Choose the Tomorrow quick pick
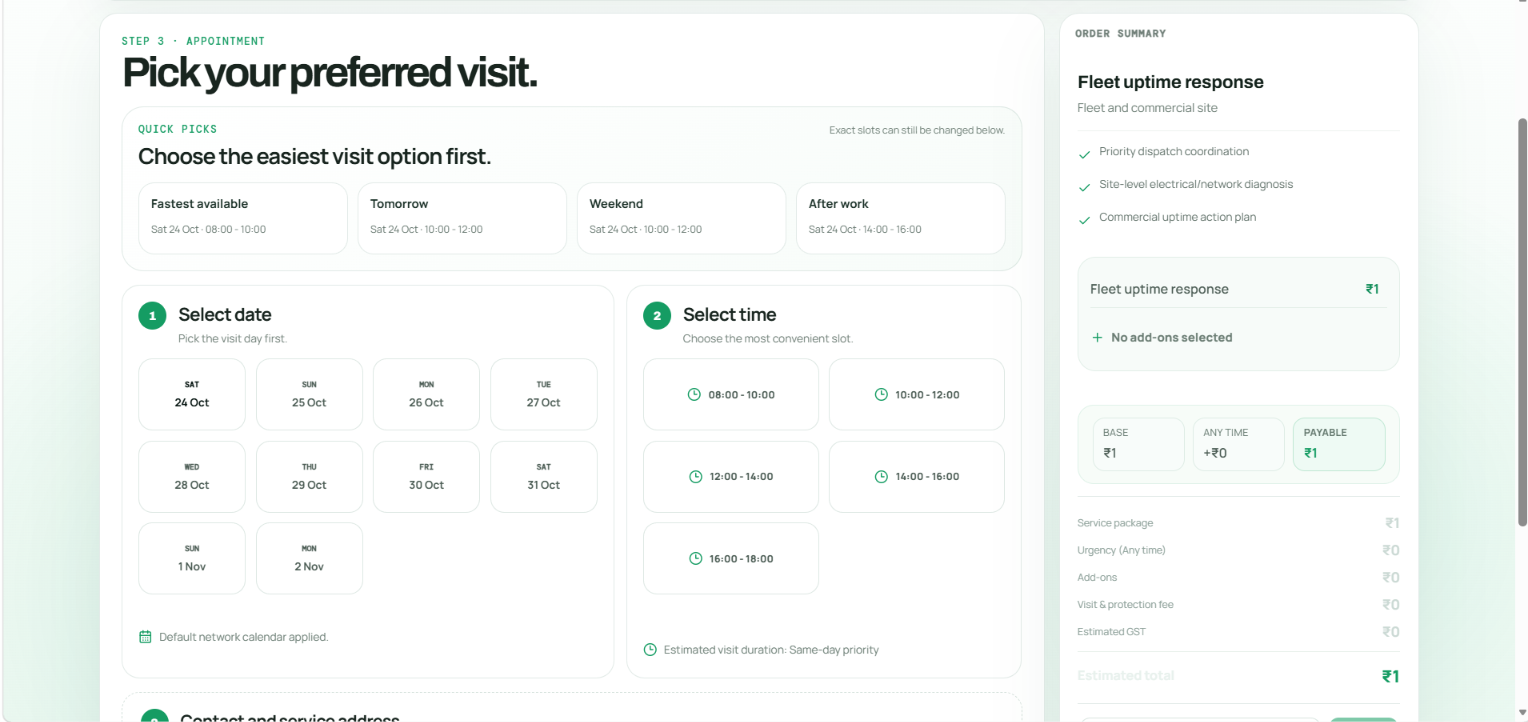This screenshot has height=722, width=1528. click(x=462, y=218)
